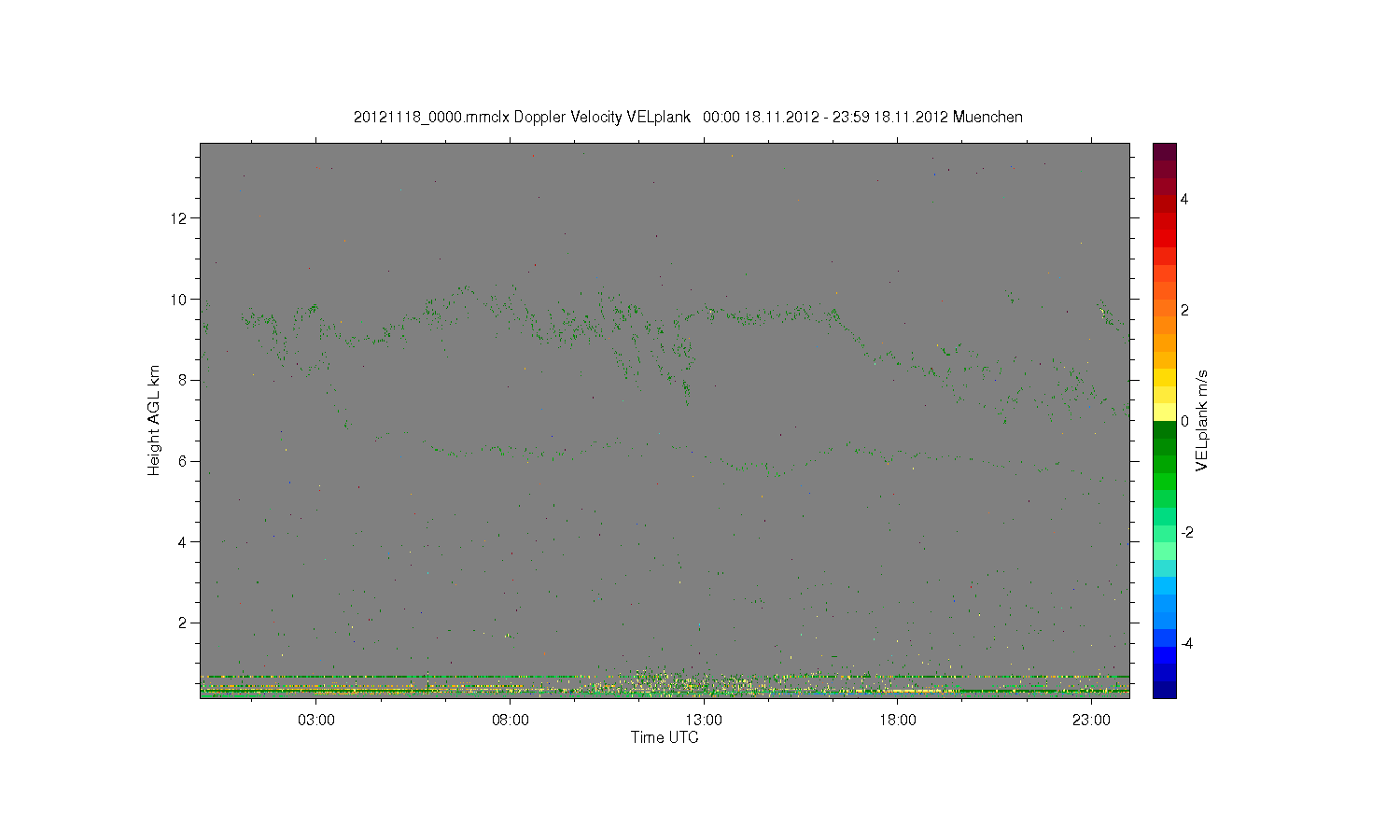The width and height of the screenshot is (1400, 840).
Task: Select the height axis tick label 10
Action: [179, 300]
